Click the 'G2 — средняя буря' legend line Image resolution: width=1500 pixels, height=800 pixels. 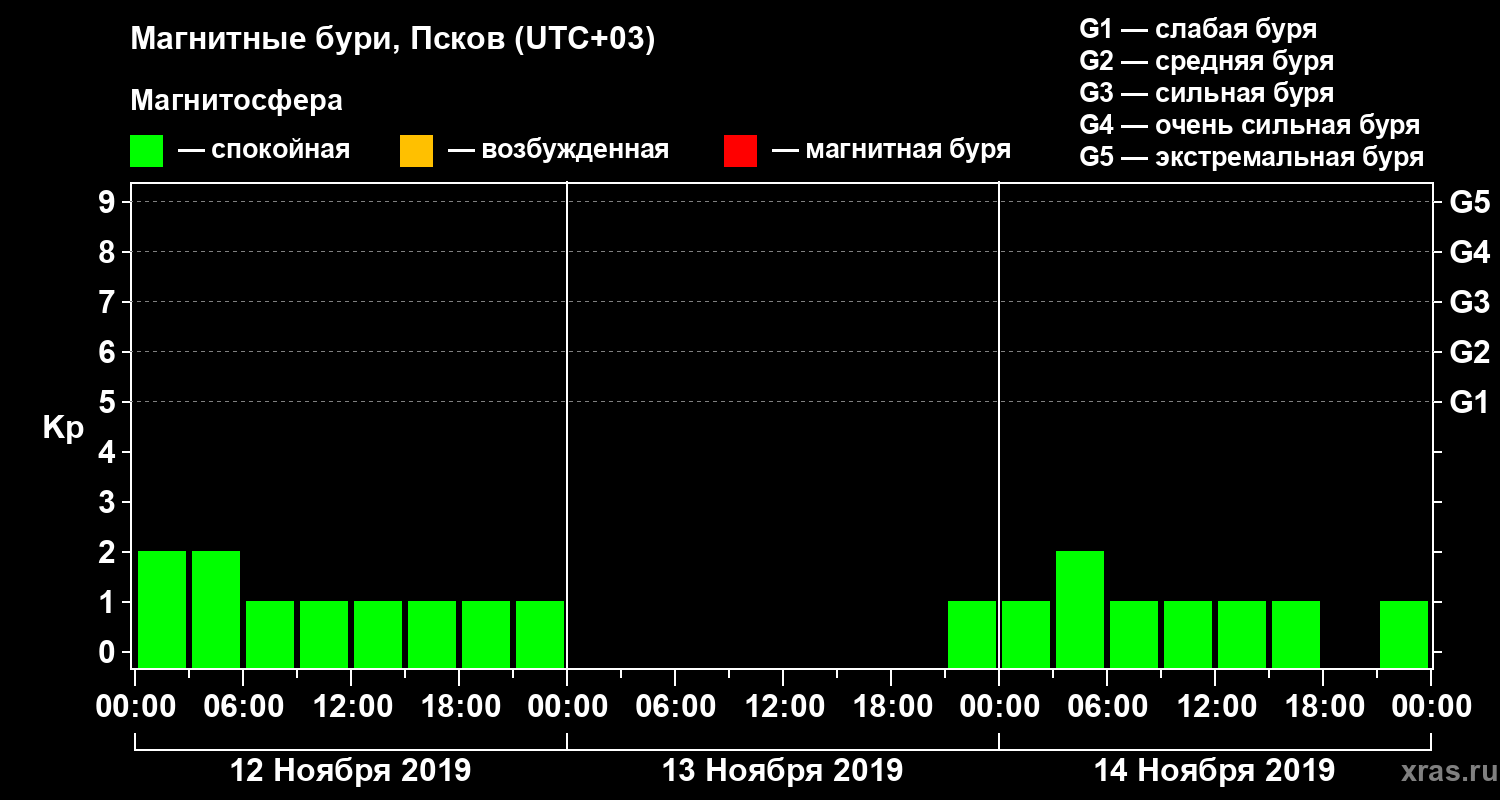point(1206,61)
